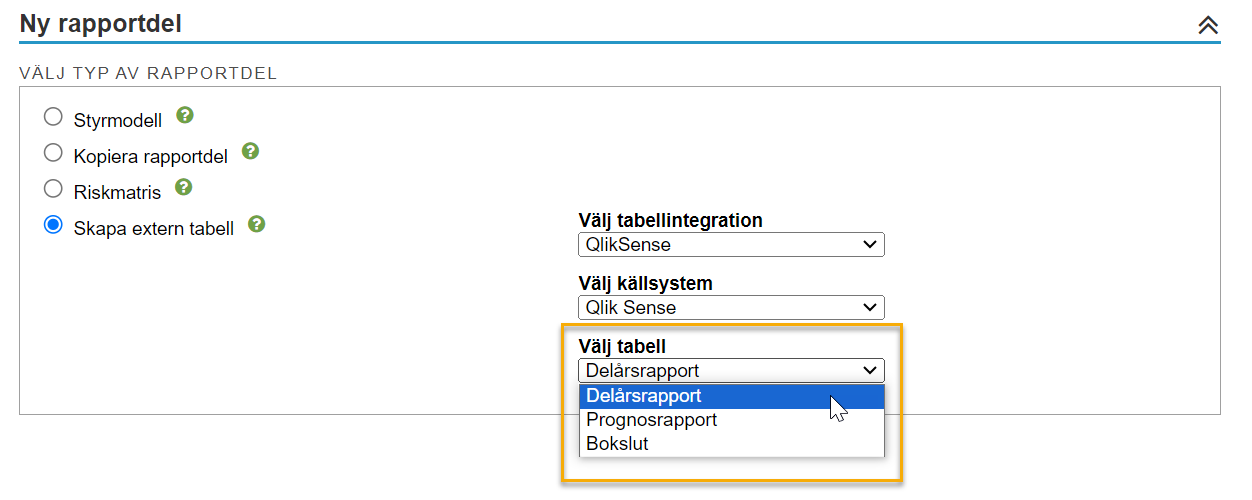Click the Välj källsystem label text
Screen dimensions: 1252x500
click(645, 284)
